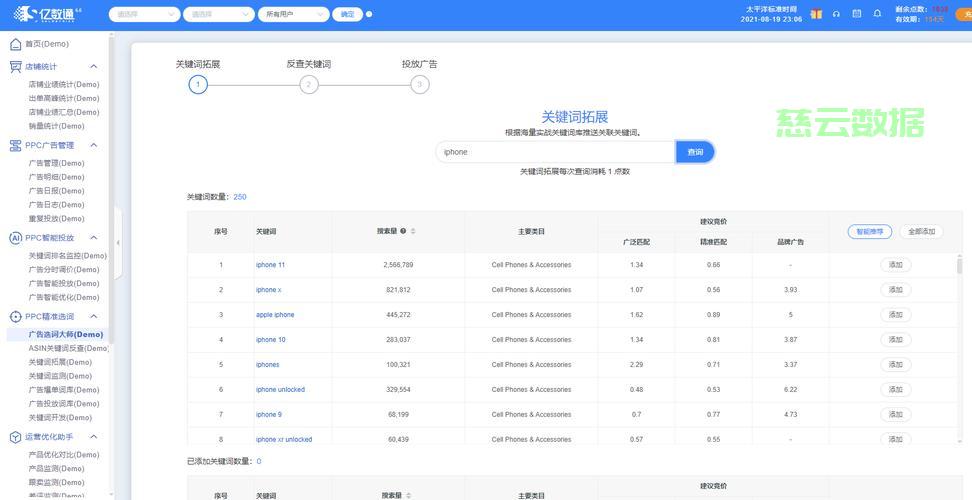The height and width of the screenshot is (500, 972).
Task: Click the iphone unlocked keyword link
Action: pos(280,390)
